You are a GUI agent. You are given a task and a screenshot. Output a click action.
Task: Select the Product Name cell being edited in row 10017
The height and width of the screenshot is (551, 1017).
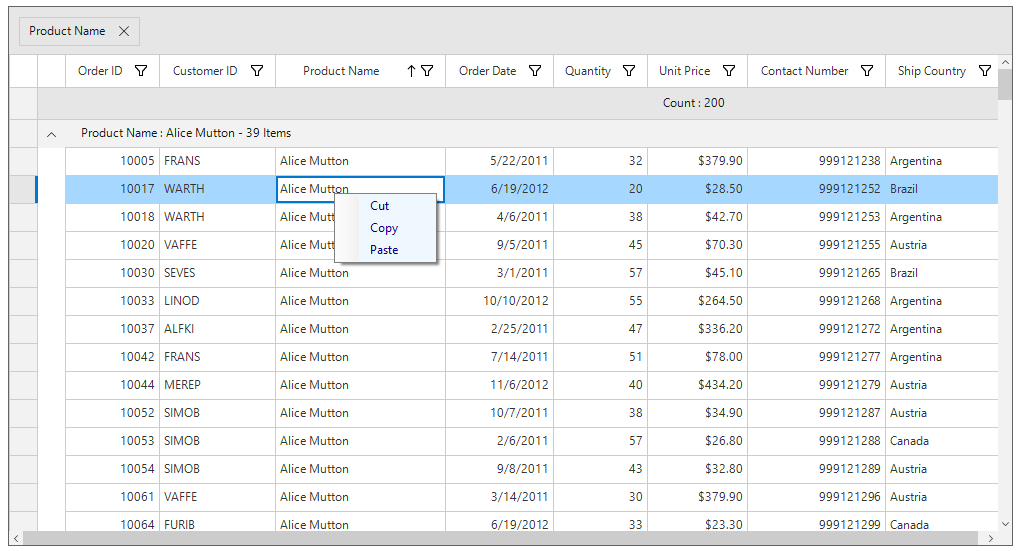[361, 189]
